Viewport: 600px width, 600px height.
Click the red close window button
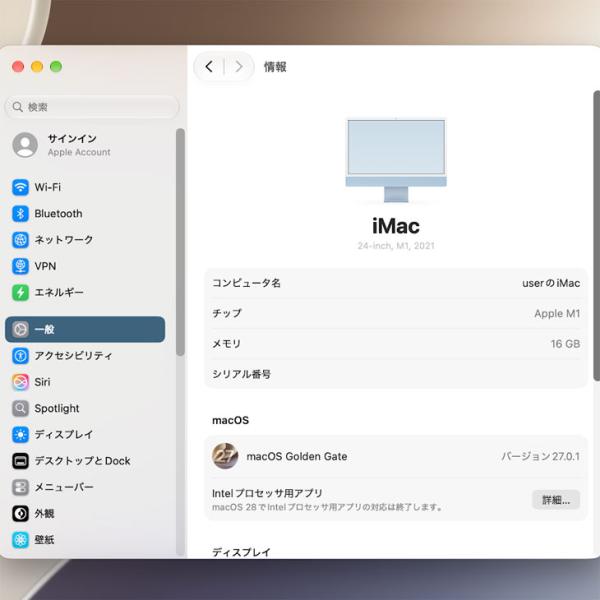(x=18, y=67)
